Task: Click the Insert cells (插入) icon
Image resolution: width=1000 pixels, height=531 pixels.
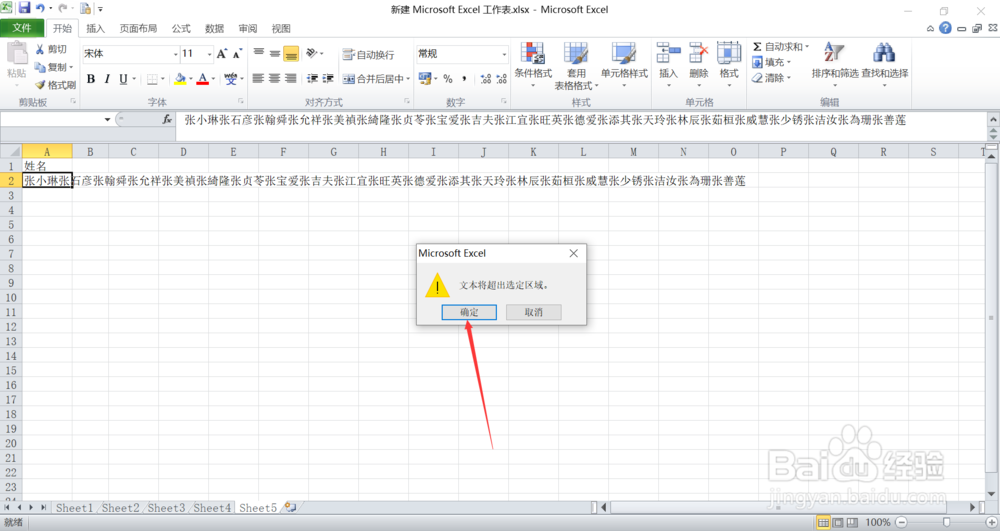Action: [x=668, y=54]
